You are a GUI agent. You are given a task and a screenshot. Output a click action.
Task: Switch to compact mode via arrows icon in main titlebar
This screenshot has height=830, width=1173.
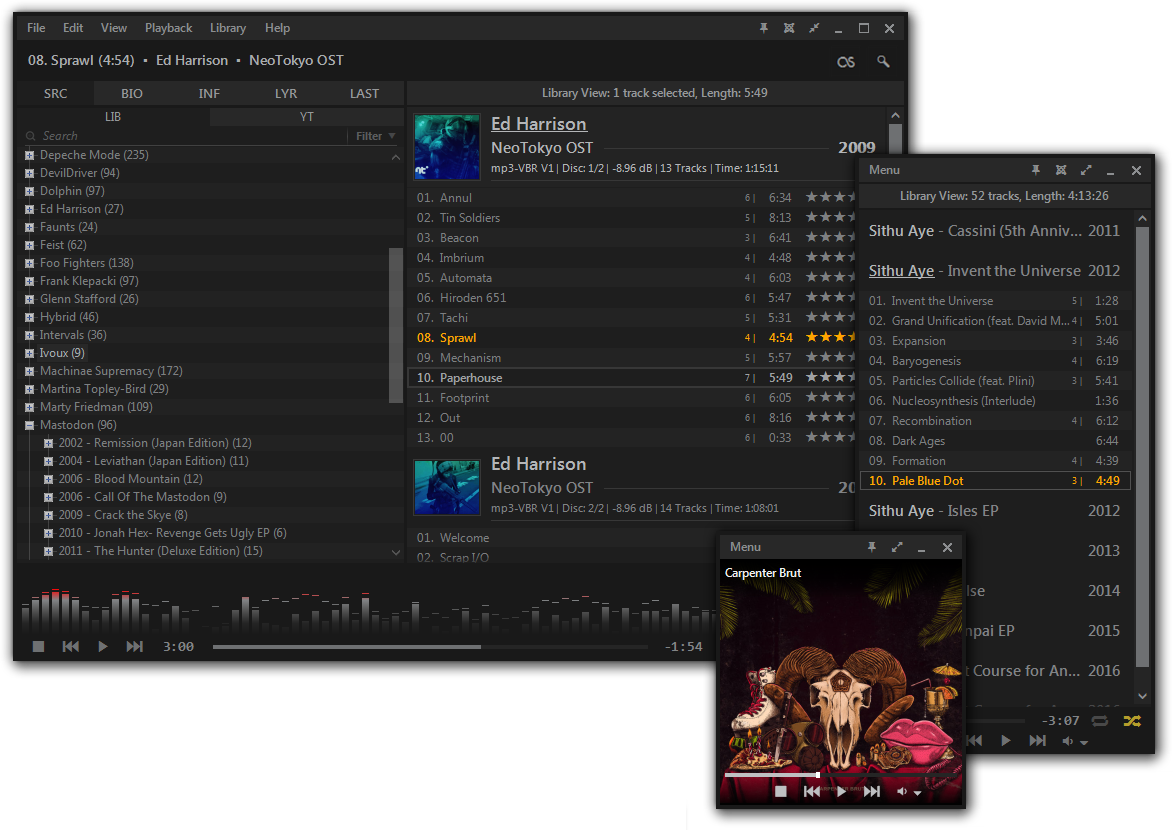click(x=814, y=28)
